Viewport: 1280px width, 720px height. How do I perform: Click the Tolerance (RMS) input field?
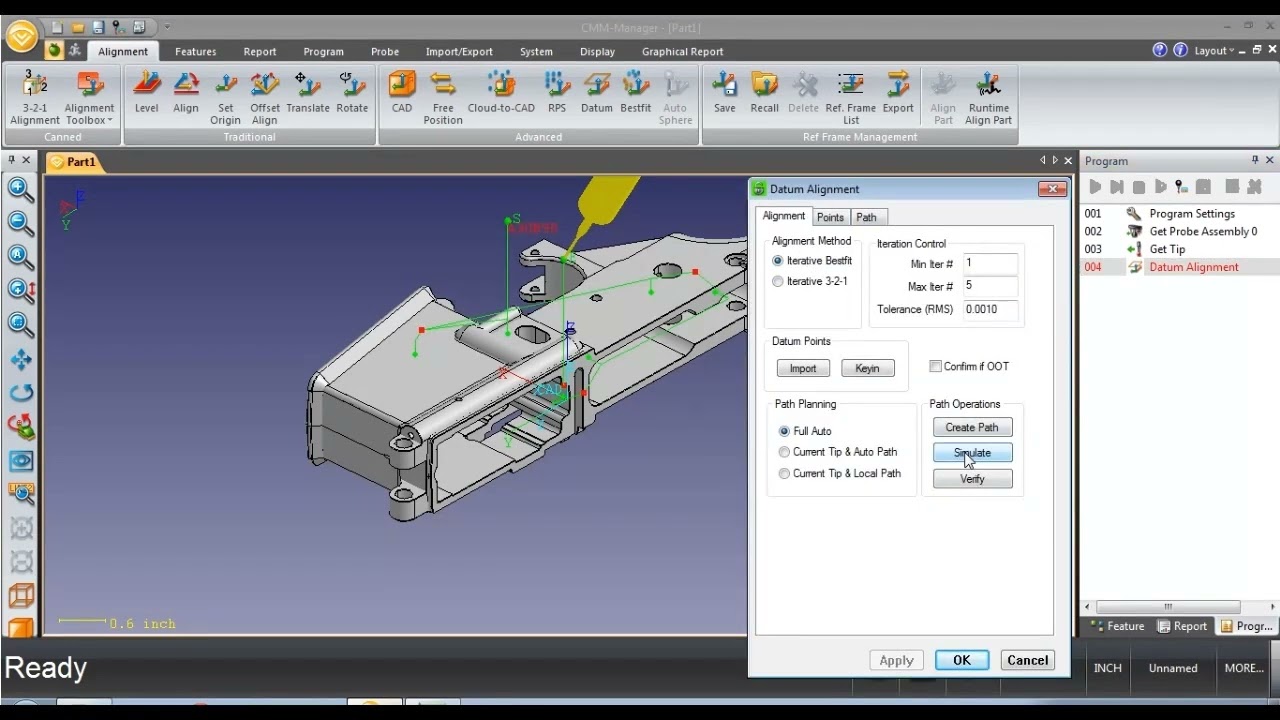point(990,309)
